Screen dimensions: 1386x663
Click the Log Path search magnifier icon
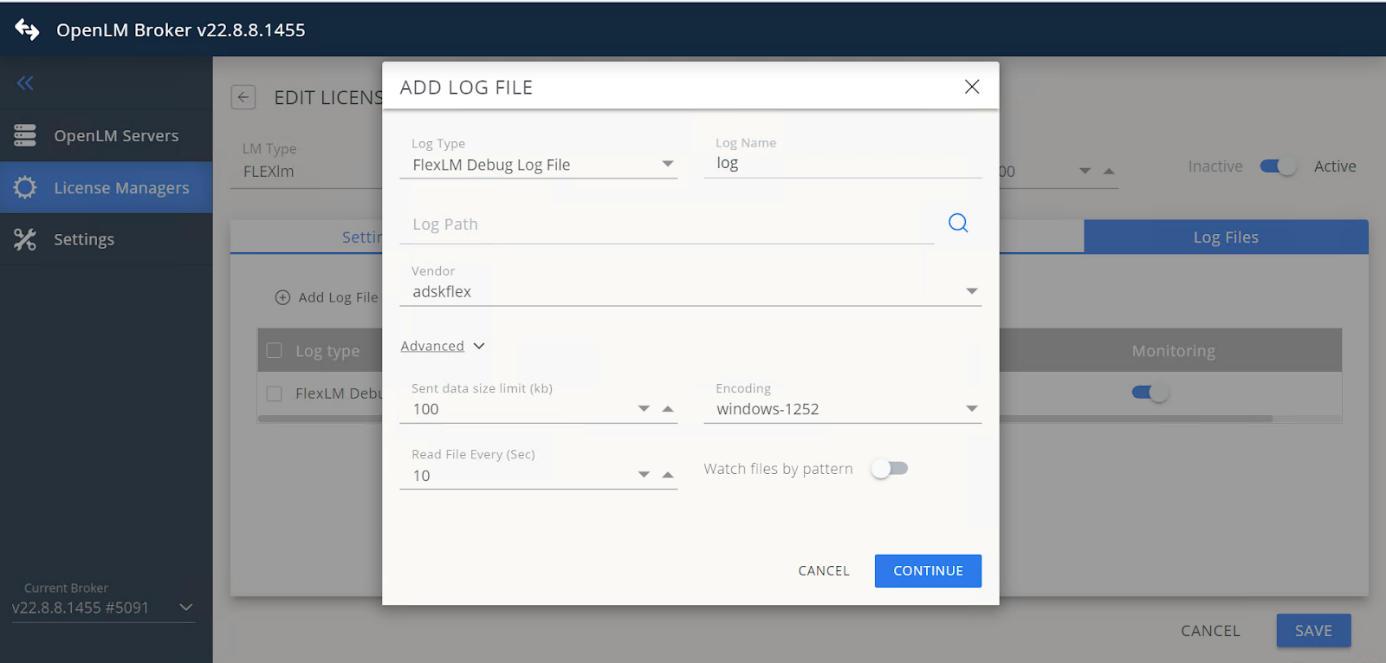[958, 223]
